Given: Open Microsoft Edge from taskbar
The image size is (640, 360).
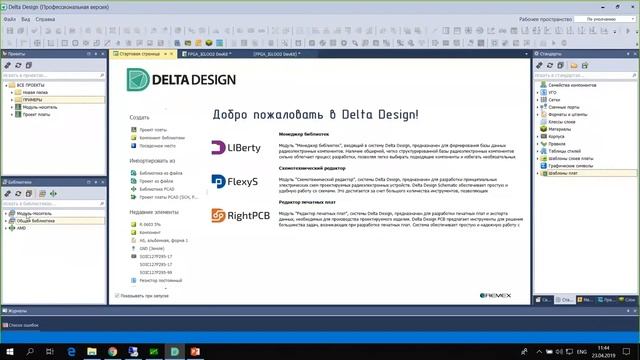Looking at the screenshot, I should [x=71, y=351].
